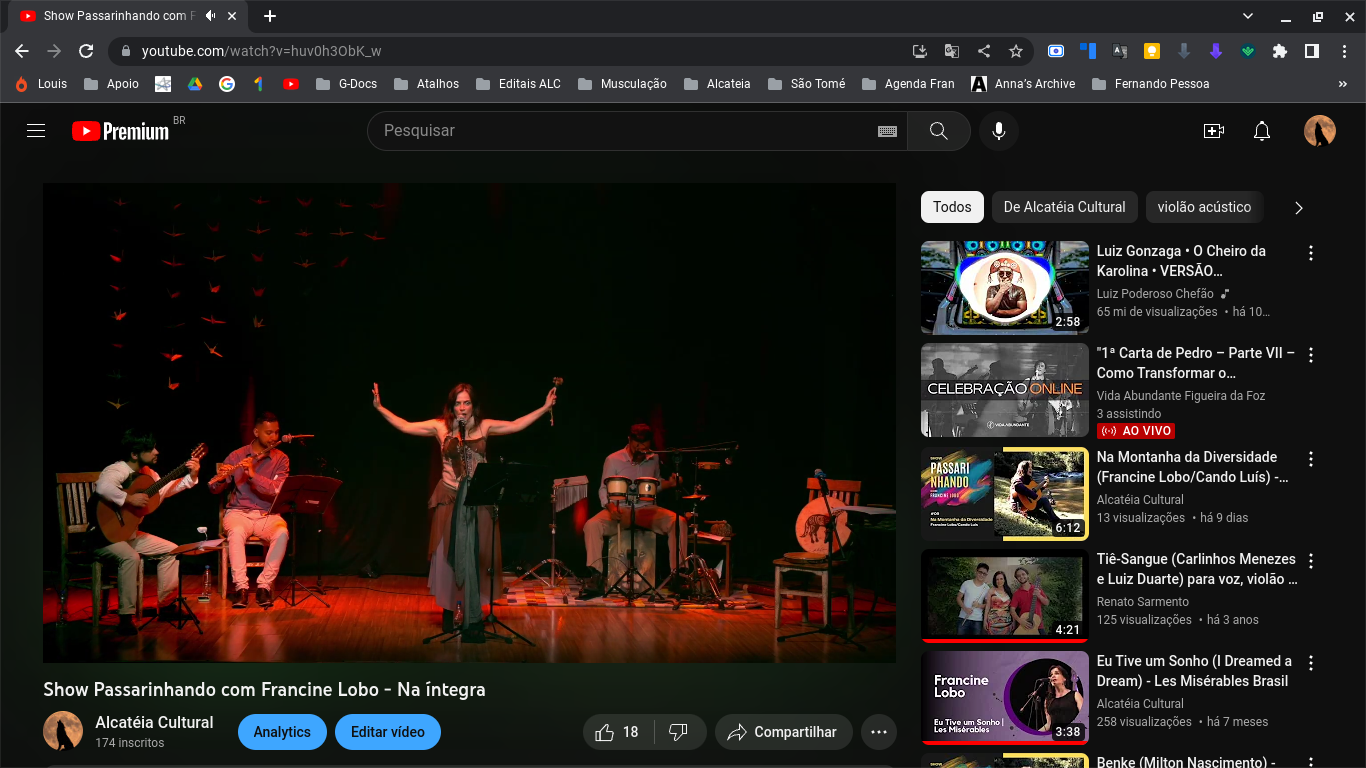The image size is (1366, 768).
Task: Open the São Tomé bookmarks folder
Action: click(x=806, y=84)
